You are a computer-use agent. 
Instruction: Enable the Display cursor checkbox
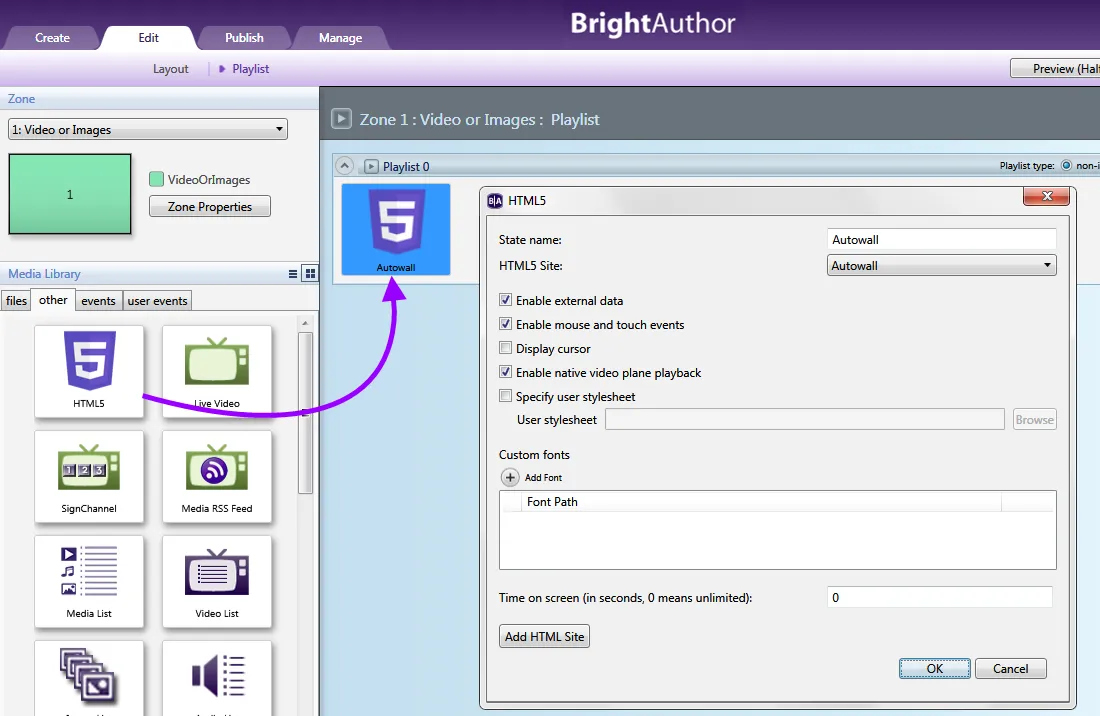coord(505,348)
